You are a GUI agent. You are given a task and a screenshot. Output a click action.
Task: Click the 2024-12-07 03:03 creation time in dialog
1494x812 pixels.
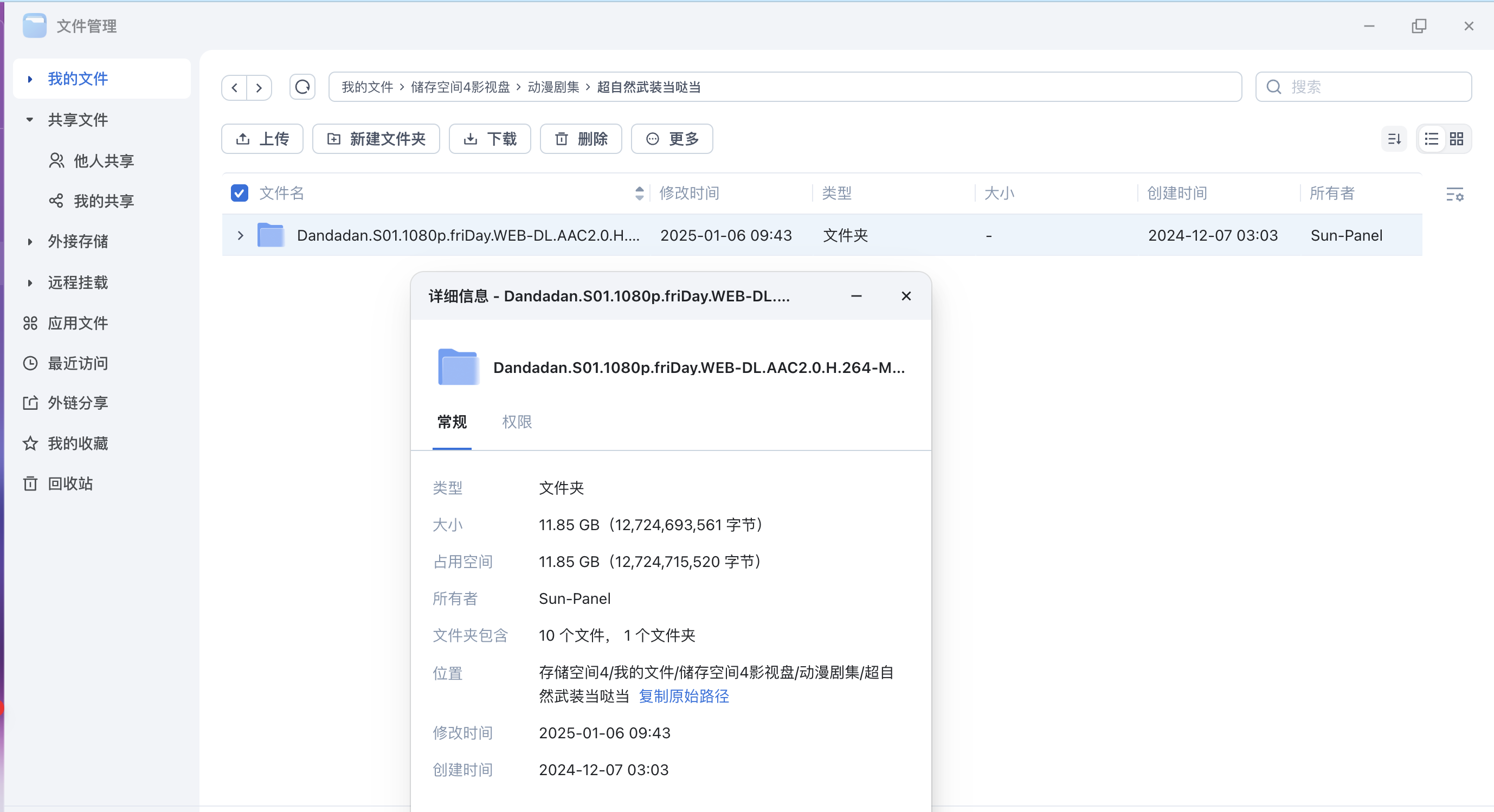tap(604, 770)
